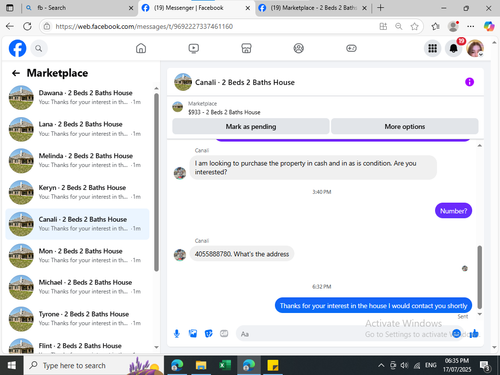Open the Facebook menu grid icon
The width and height of the screenshot is (500, 375).
tap(432, 48)
